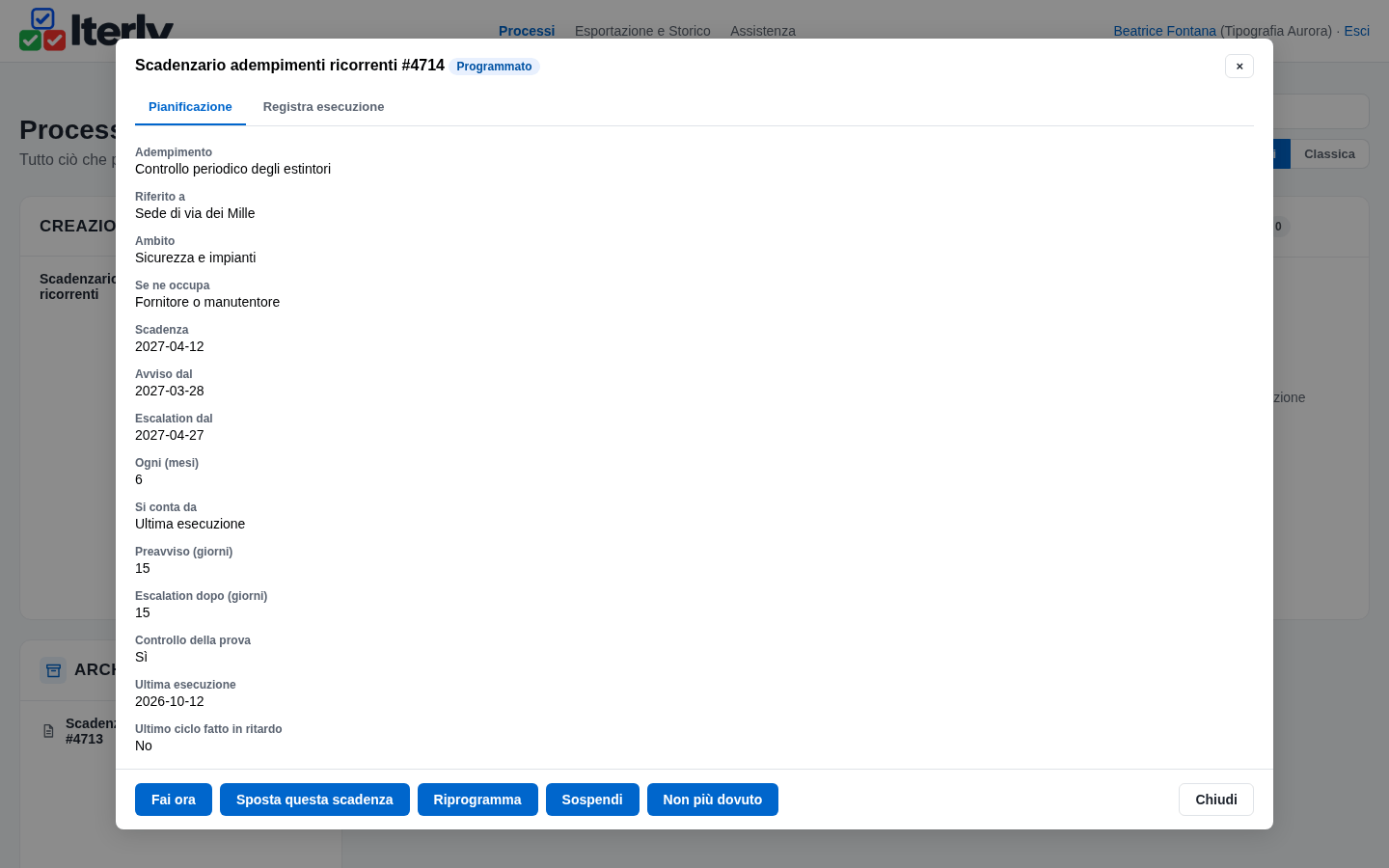Select the value Sede di via dei Mille
Viewport: 1389px width, 868px height.
pos(195,213)
